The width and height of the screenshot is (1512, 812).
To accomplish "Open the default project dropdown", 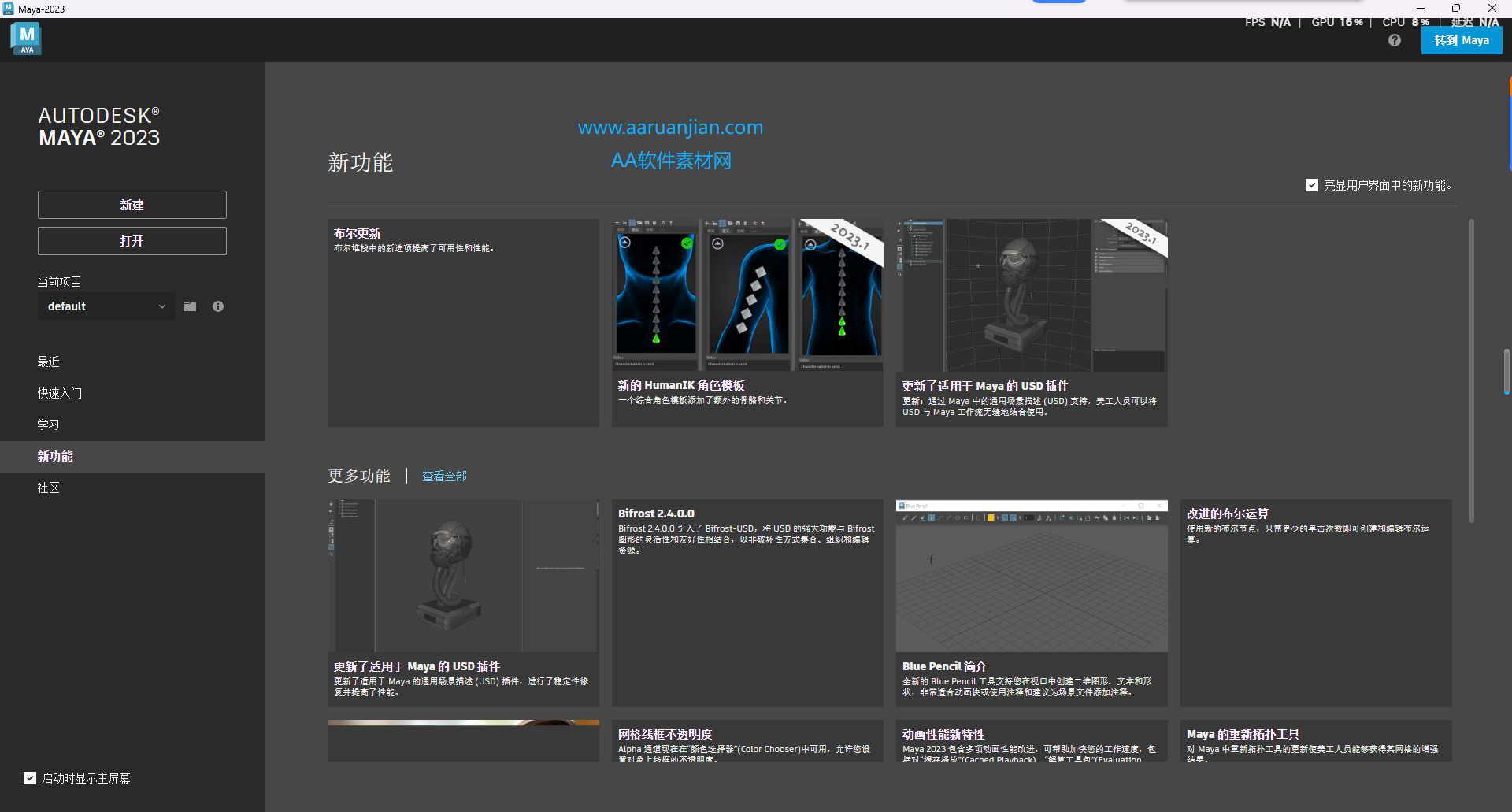I will [106, 306].
